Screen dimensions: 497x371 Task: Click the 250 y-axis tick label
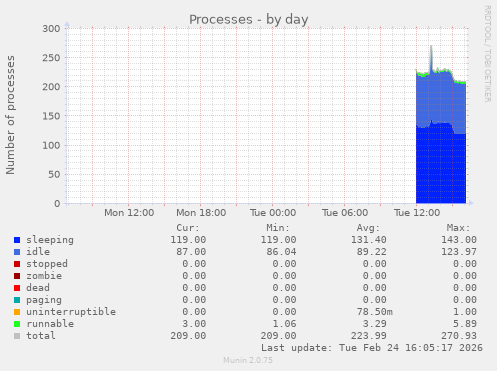pos(51,58)
